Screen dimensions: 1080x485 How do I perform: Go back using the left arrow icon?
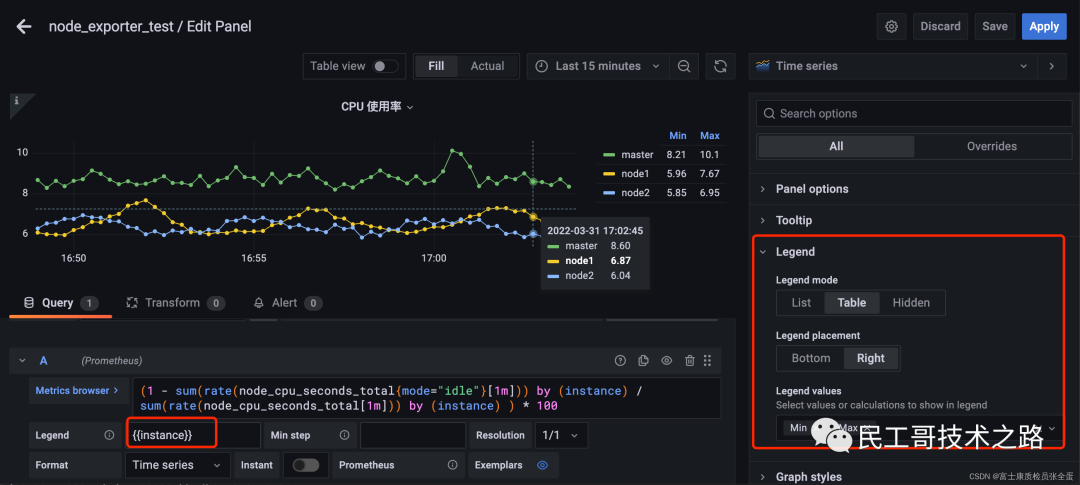(24, 27)
